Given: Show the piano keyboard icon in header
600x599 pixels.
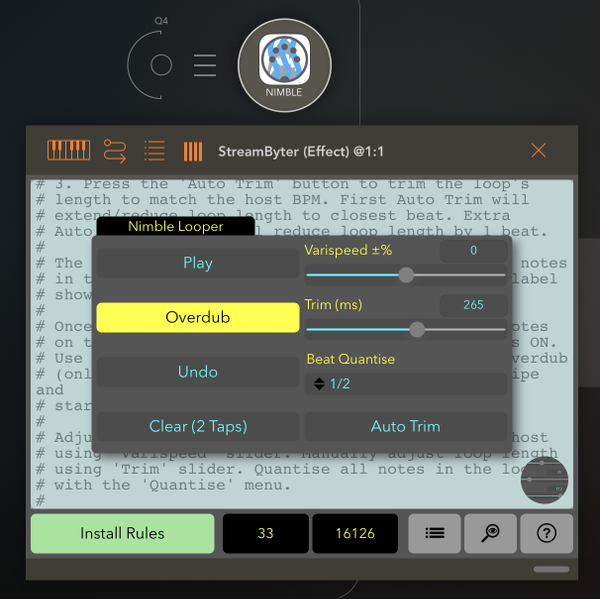Looking at the screenshot, I should click(68, 150).
